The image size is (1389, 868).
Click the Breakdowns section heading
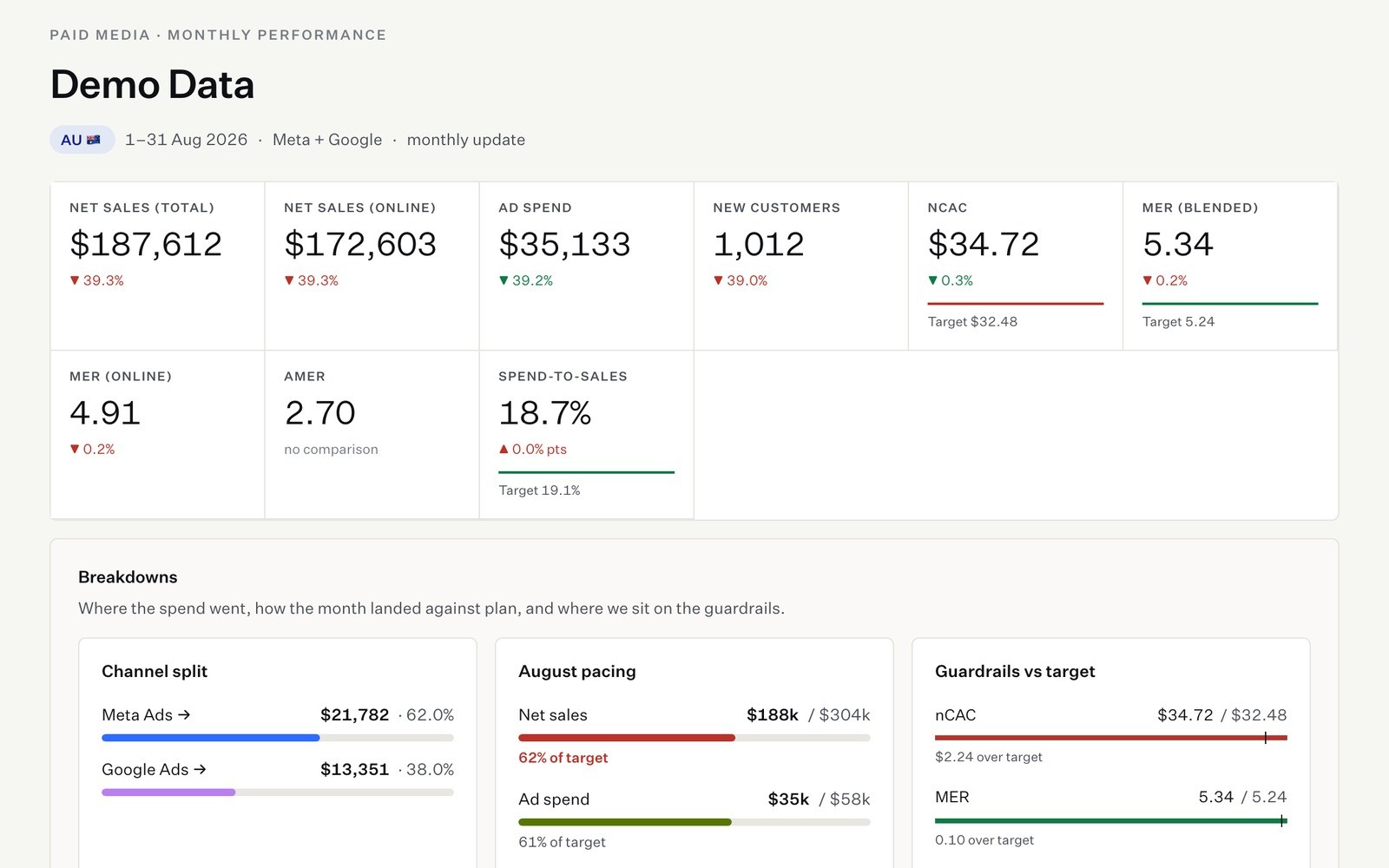pos(128,577)
